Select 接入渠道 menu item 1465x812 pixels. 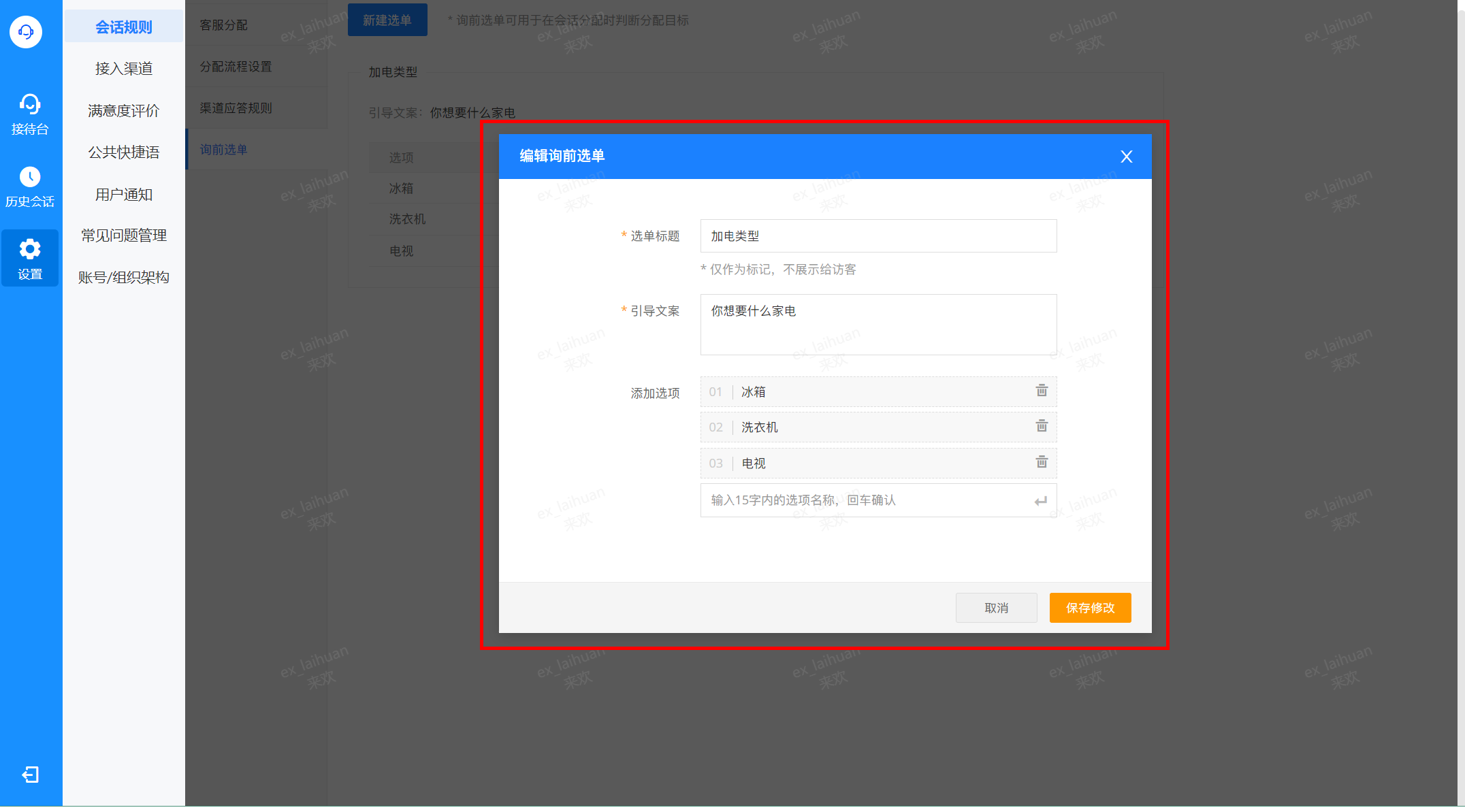click(124, 69)
